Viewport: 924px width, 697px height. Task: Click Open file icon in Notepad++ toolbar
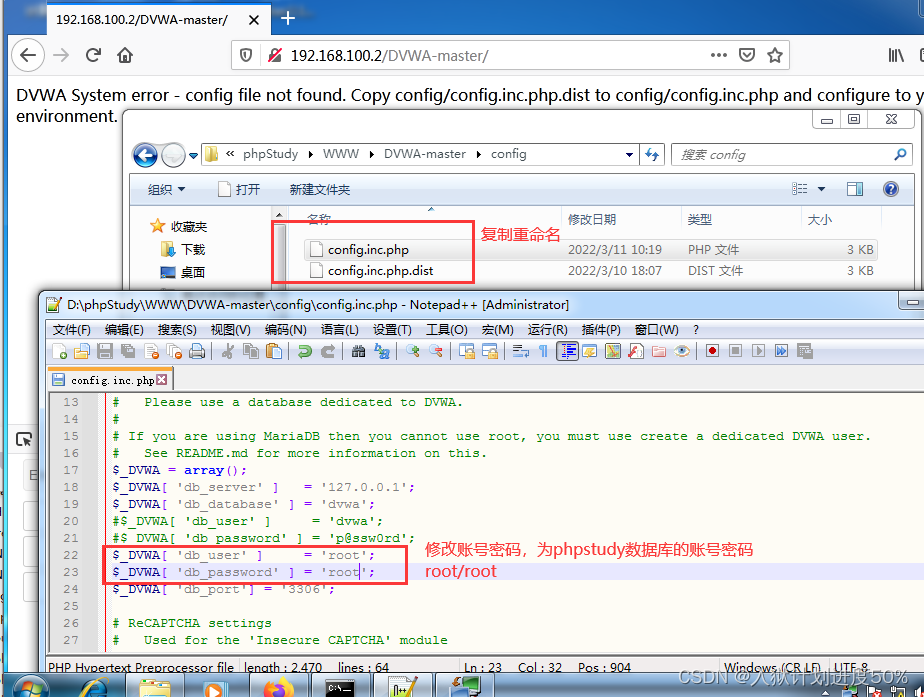click(x=82, y=351)
